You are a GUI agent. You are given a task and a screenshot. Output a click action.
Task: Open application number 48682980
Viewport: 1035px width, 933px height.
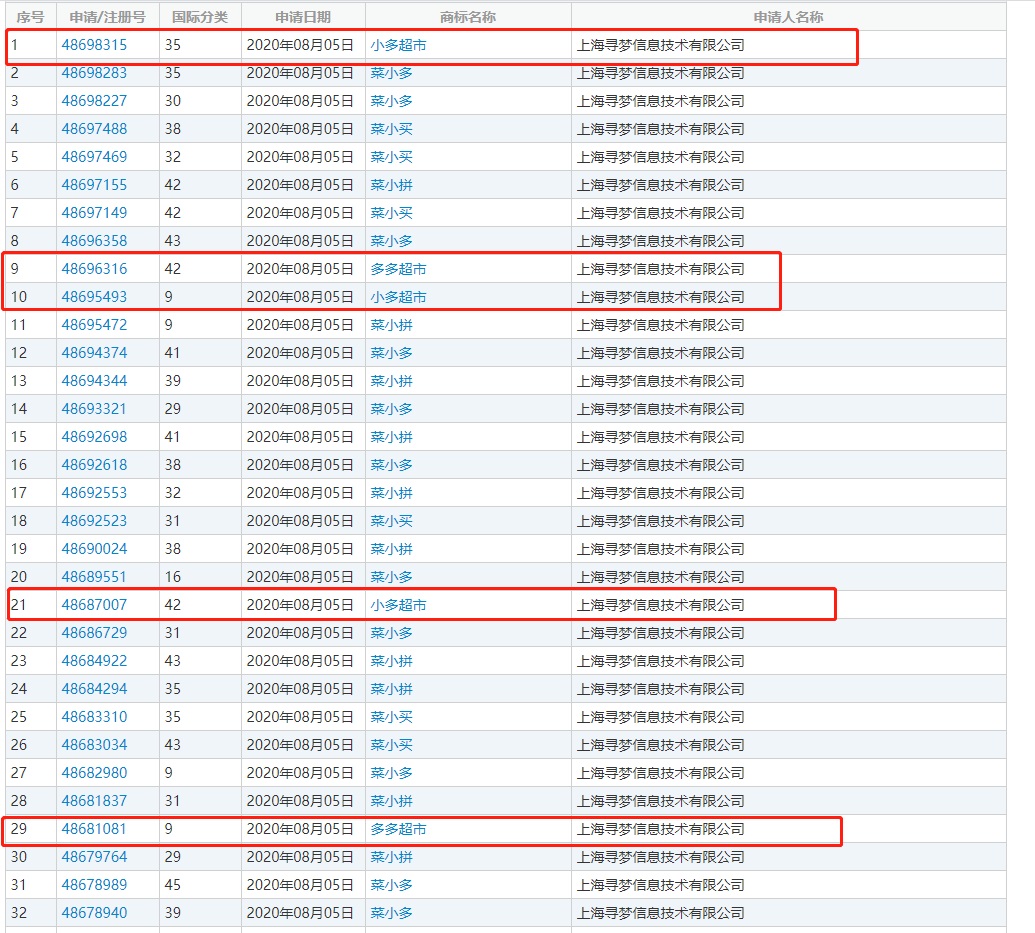(94, 773)
